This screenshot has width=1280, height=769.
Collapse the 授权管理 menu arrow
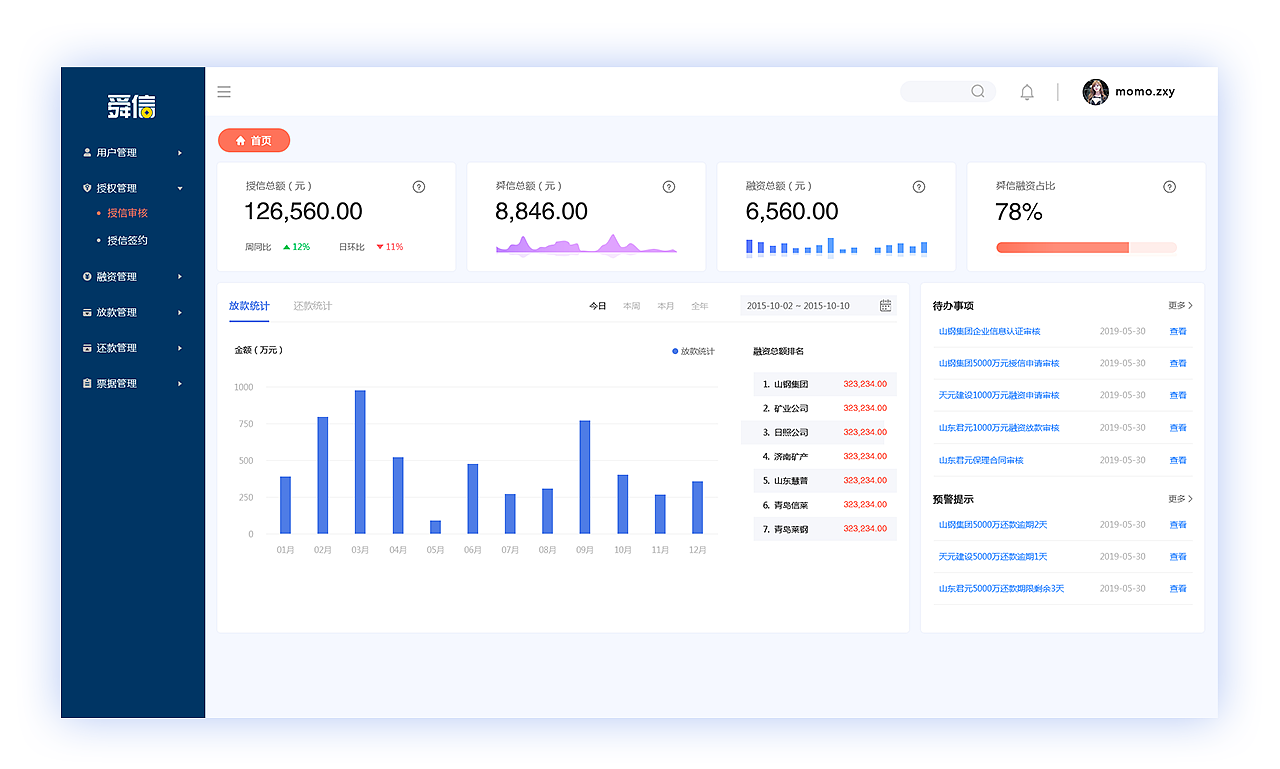pos(180,188)
